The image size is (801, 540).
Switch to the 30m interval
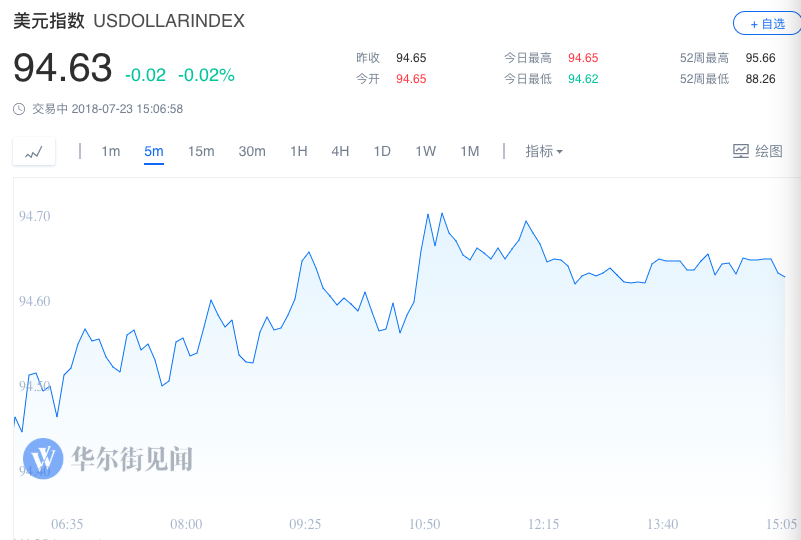tap(252, 152)
